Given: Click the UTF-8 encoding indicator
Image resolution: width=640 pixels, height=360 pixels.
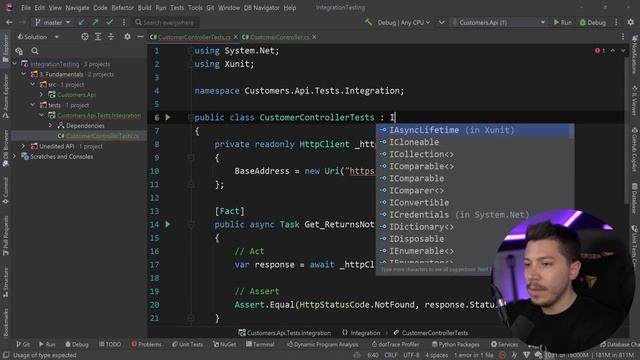Looking at the screenshot, I should tap(411, 356).
